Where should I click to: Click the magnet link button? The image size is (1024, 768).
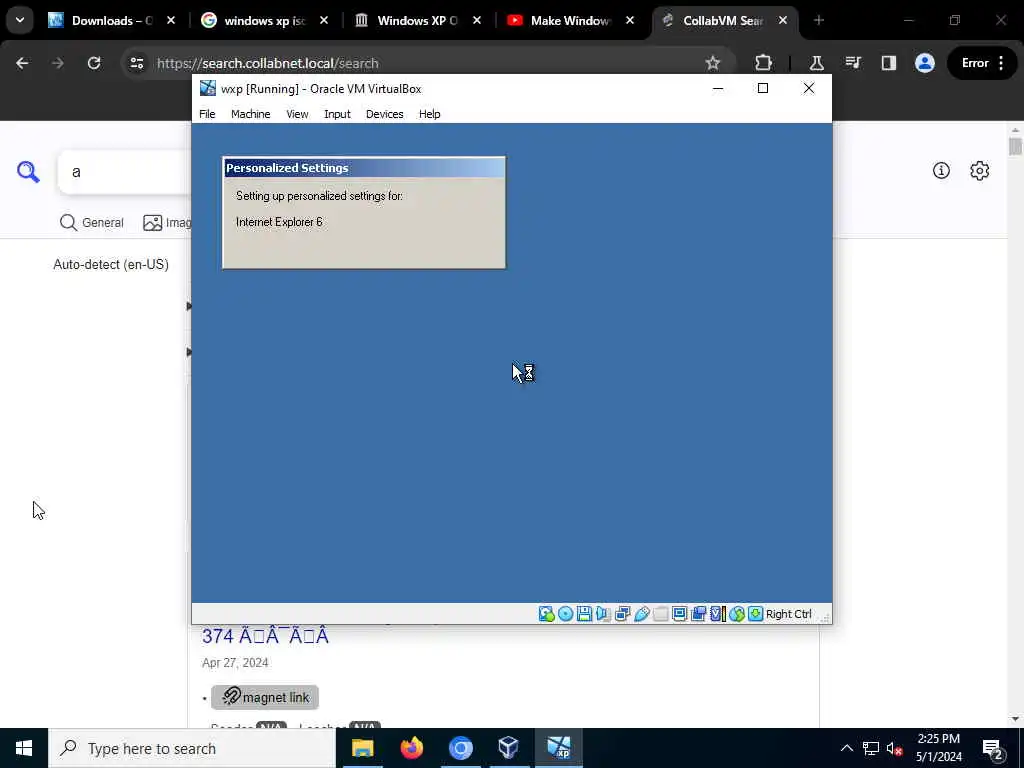tap(264, 697)
